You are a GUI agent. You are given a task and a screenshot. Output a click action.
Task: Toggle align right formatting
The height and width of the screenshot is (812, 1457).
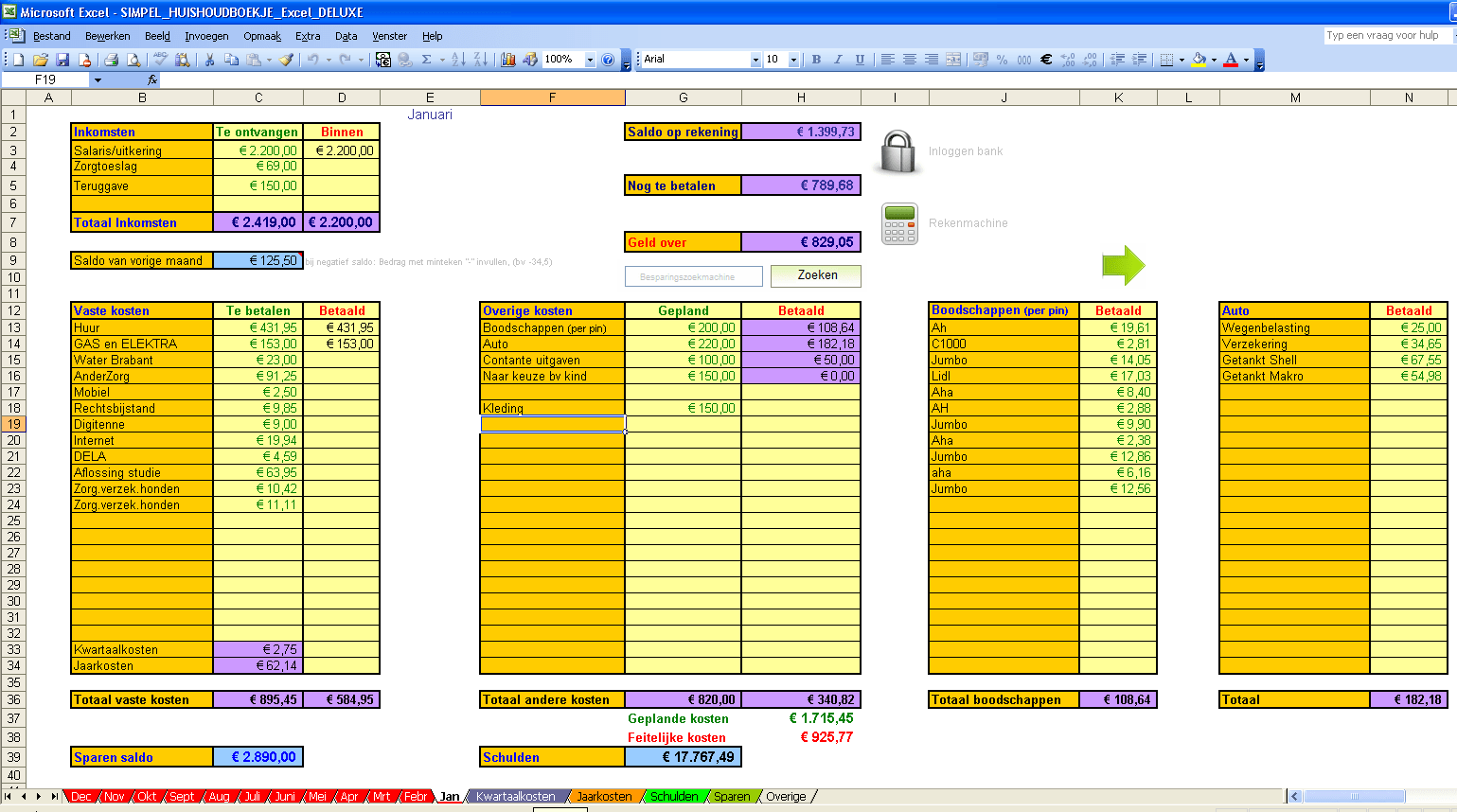[932, 60]
